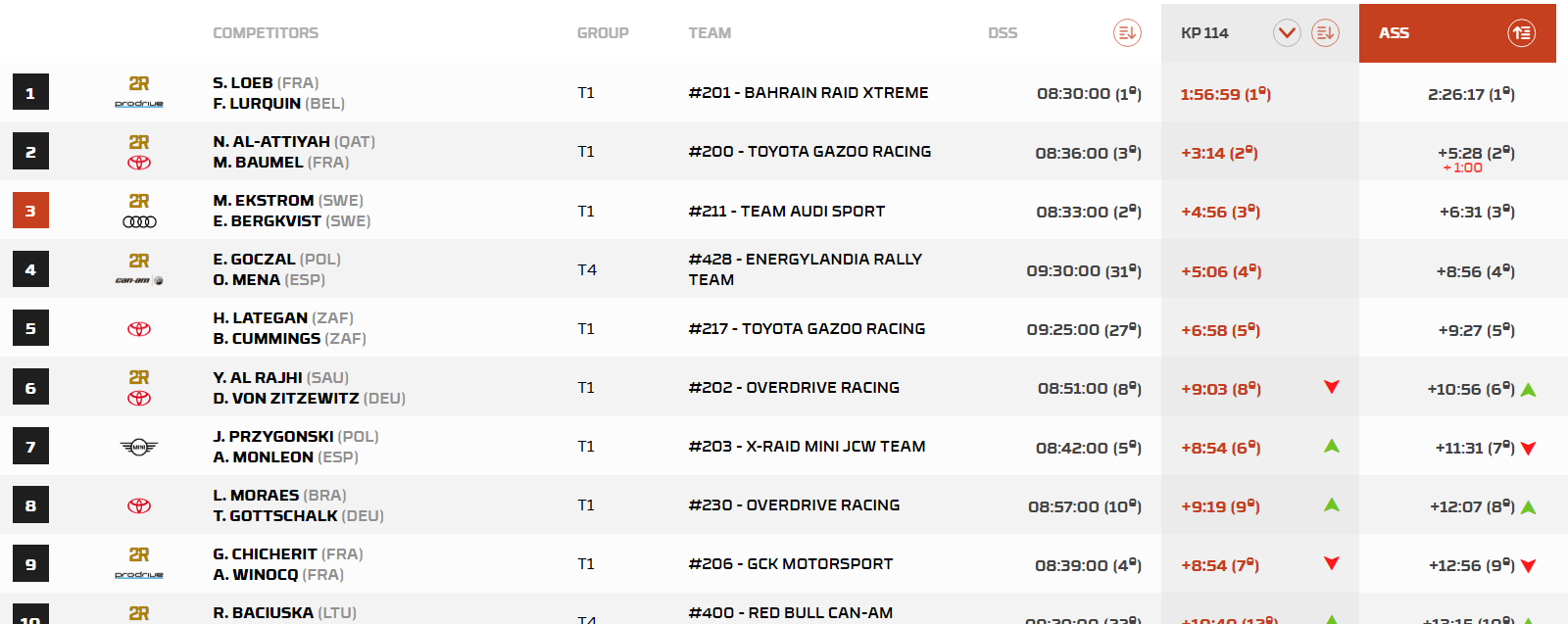Click position badge 5
This screenshot has height=624, width=1568.
pyautogui.click(x=30, y=328)
